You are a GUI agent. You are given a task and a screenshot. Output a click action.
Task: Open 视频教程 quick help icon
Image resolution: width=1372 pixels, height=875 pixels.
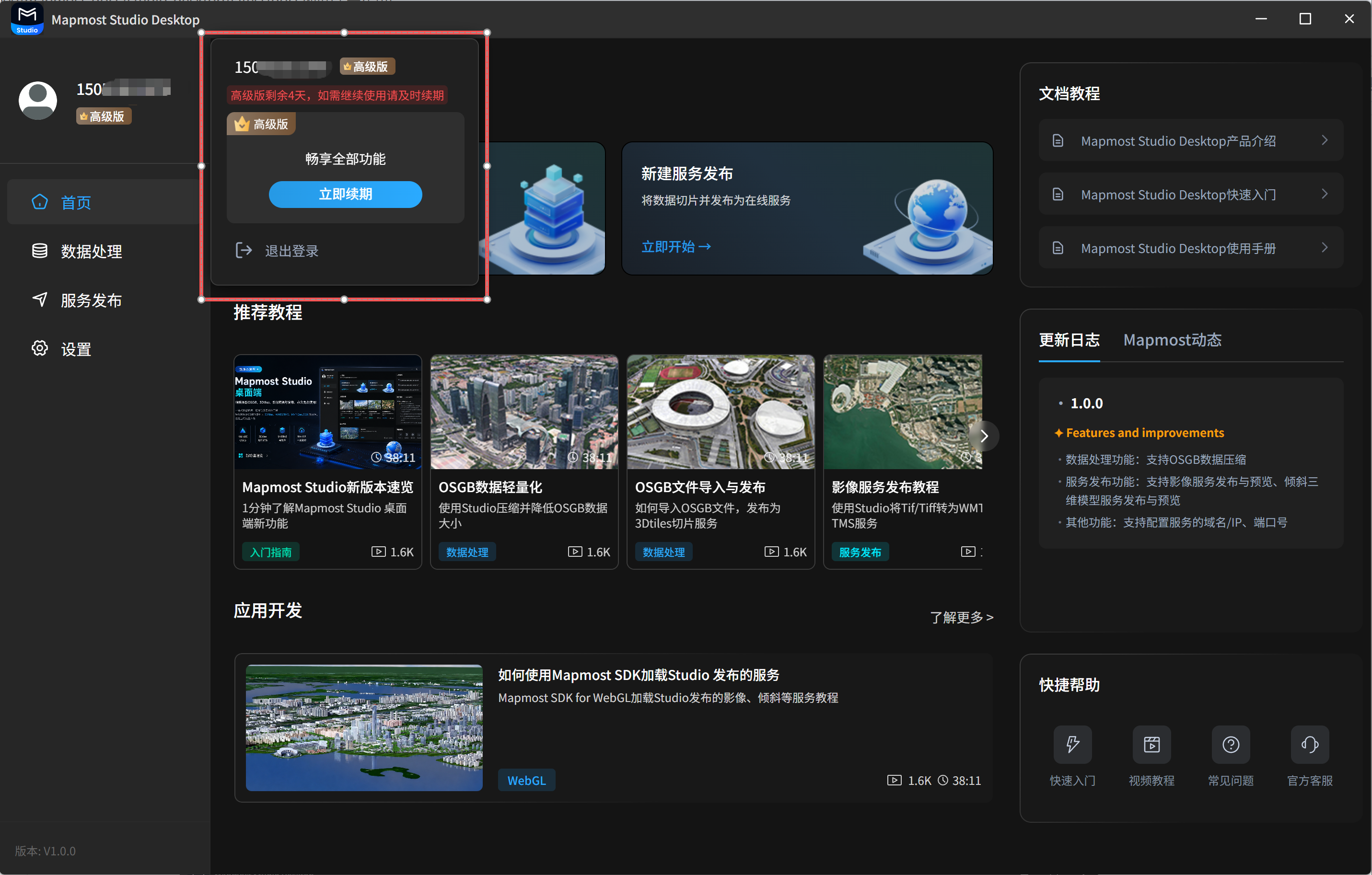1151,745
